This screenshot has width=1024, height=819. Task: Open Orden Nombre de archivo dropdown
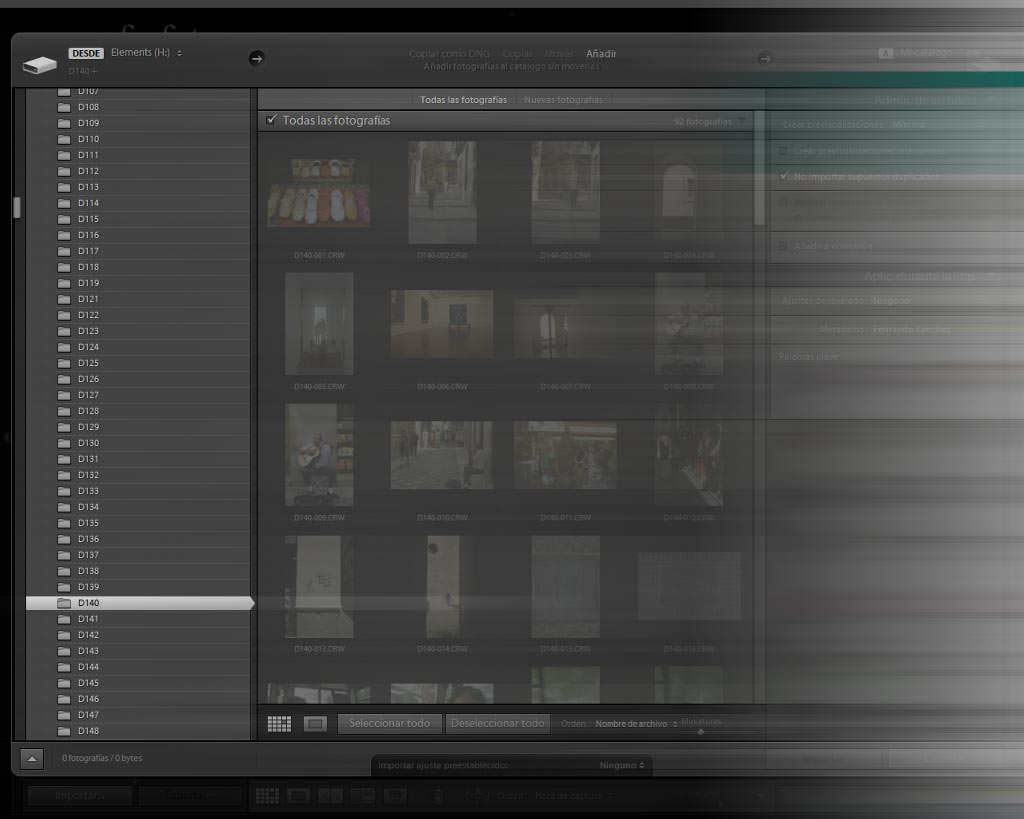pos(636,724)
